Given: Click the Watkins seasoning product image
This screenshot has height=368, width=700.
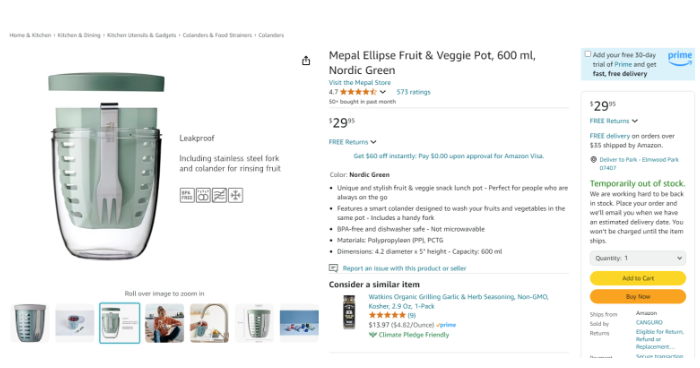Looking at the screenshot, I should (x=349, y=312).
